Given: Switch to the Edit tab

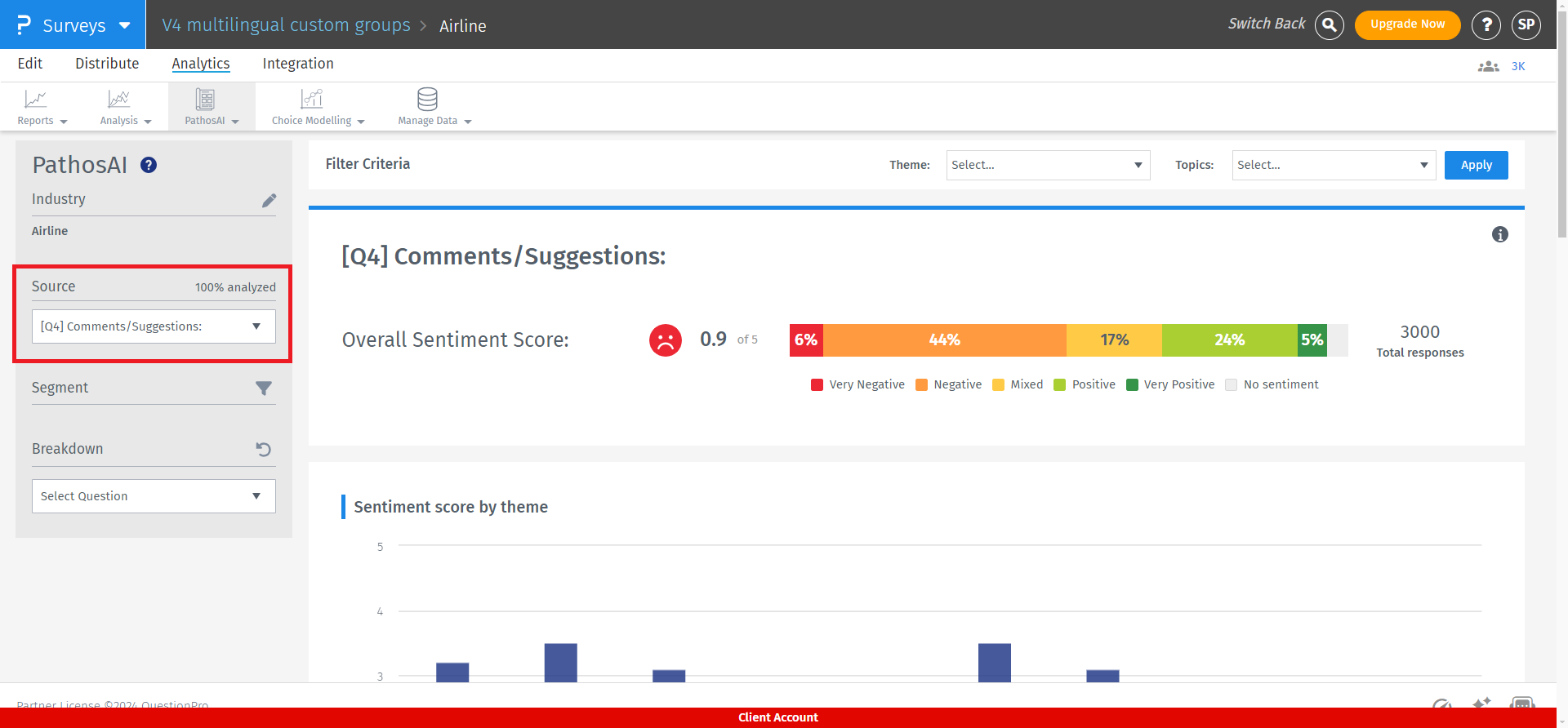Looking at the screenshot, I should (30, 64).
